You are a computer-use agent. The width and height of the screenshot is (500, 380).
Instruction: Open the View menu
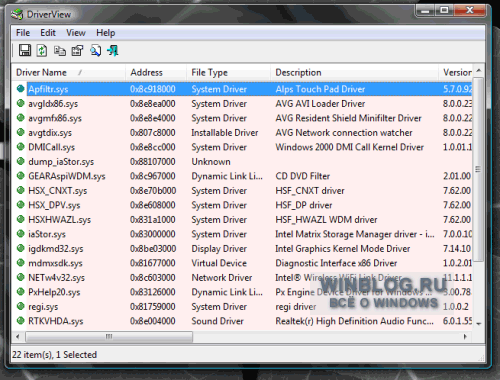coord(76,33)
